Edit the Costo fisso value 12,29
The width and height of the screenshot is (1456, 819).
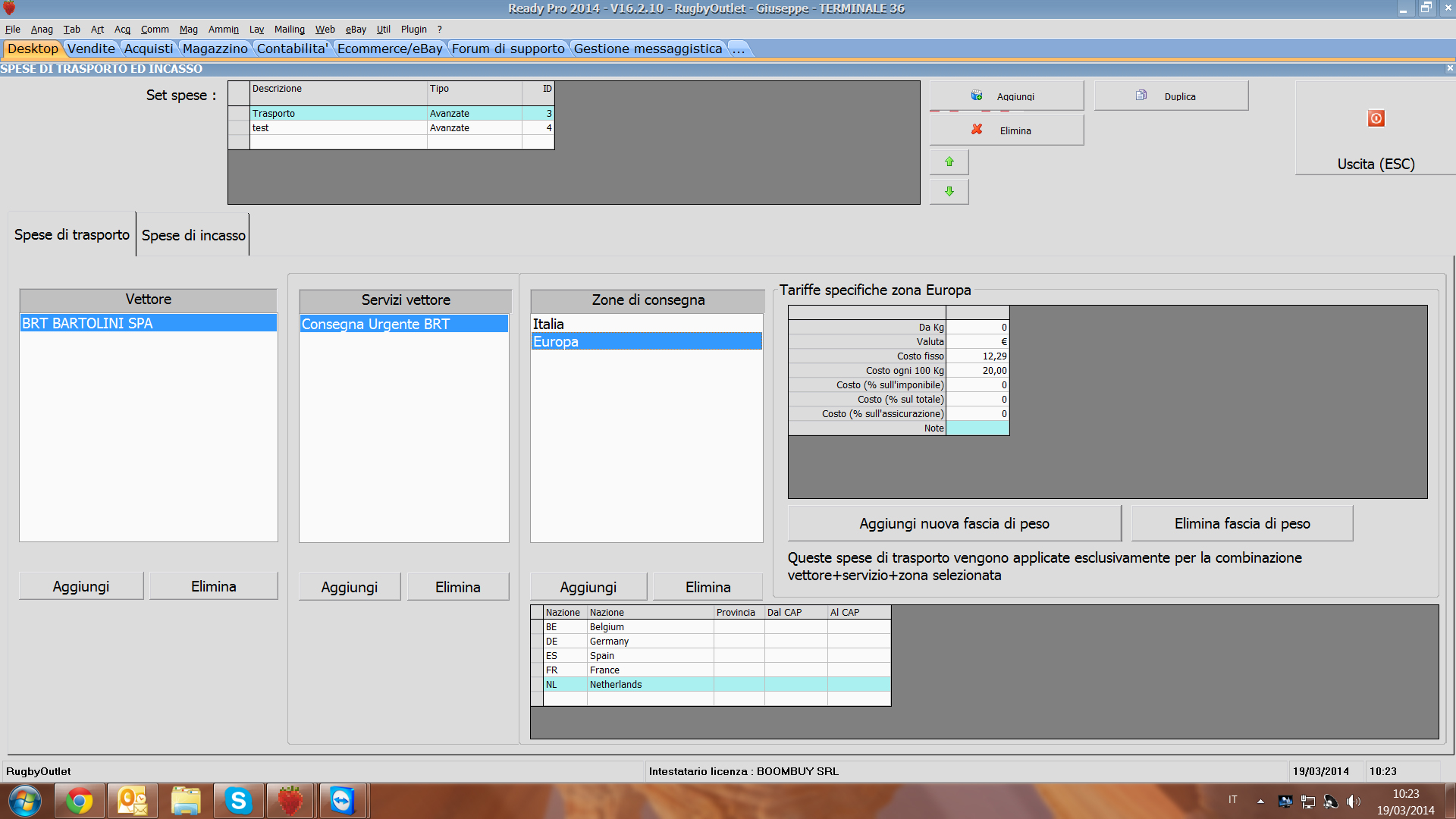(977, 356)
